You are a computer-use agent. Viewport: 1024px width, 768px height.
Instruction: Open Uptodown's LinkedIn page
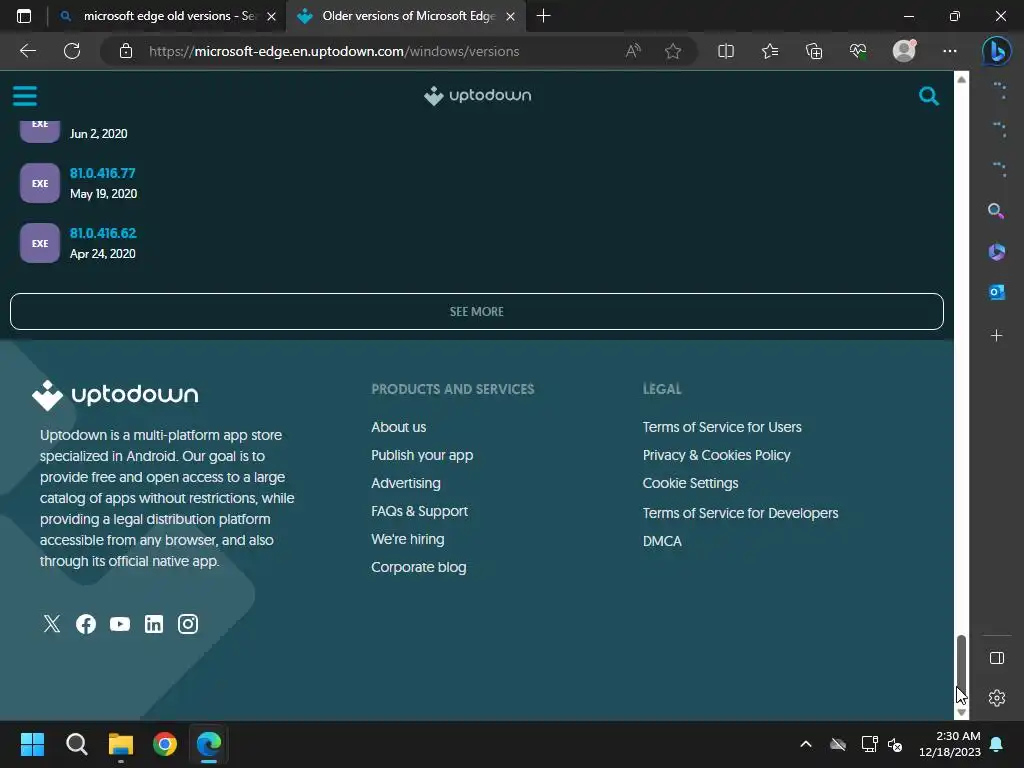pyautogui.click(x=153, y=624)
